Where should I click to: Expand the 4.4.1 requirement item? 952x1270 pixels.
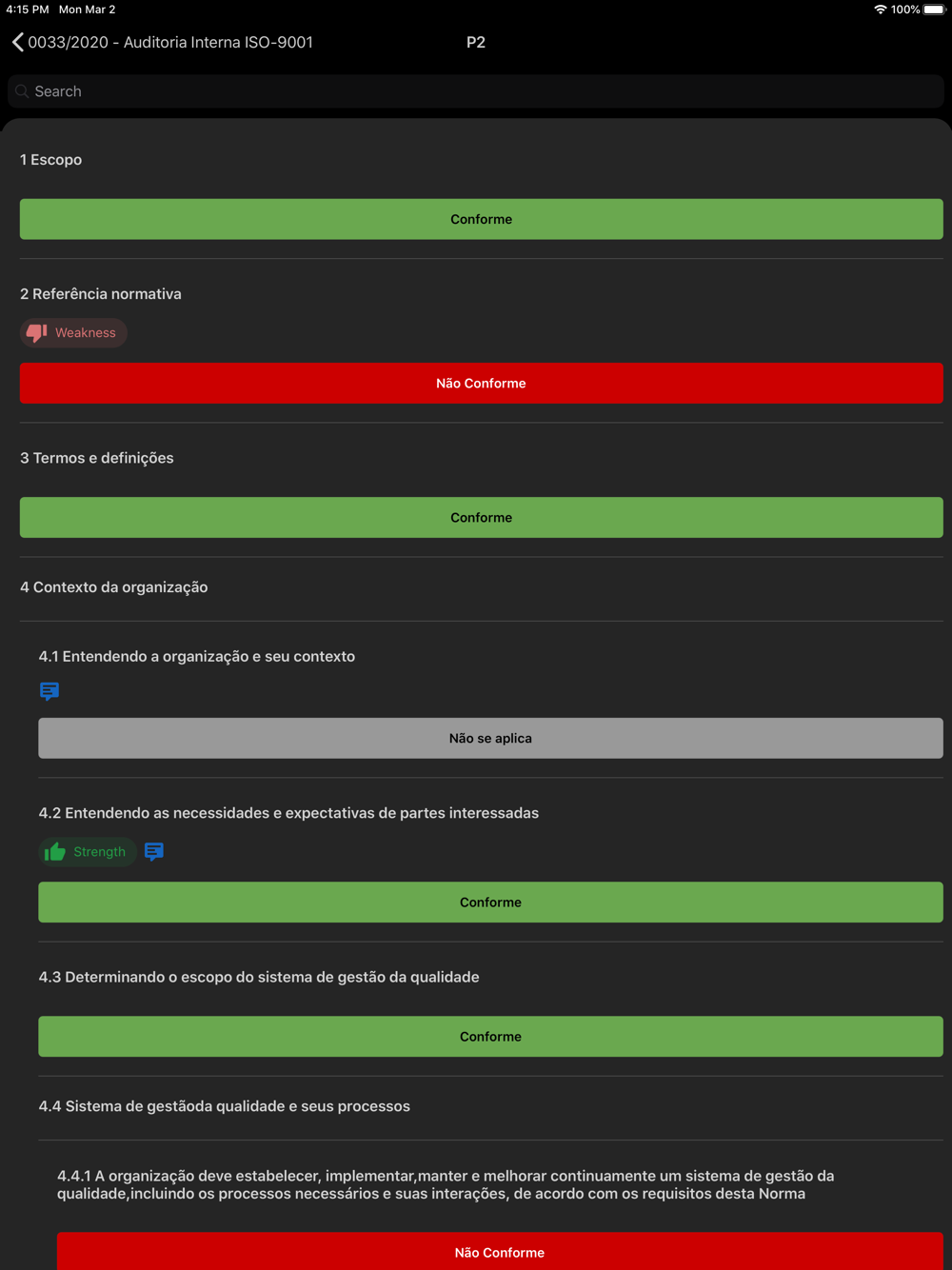click(x=446, y=1184)
